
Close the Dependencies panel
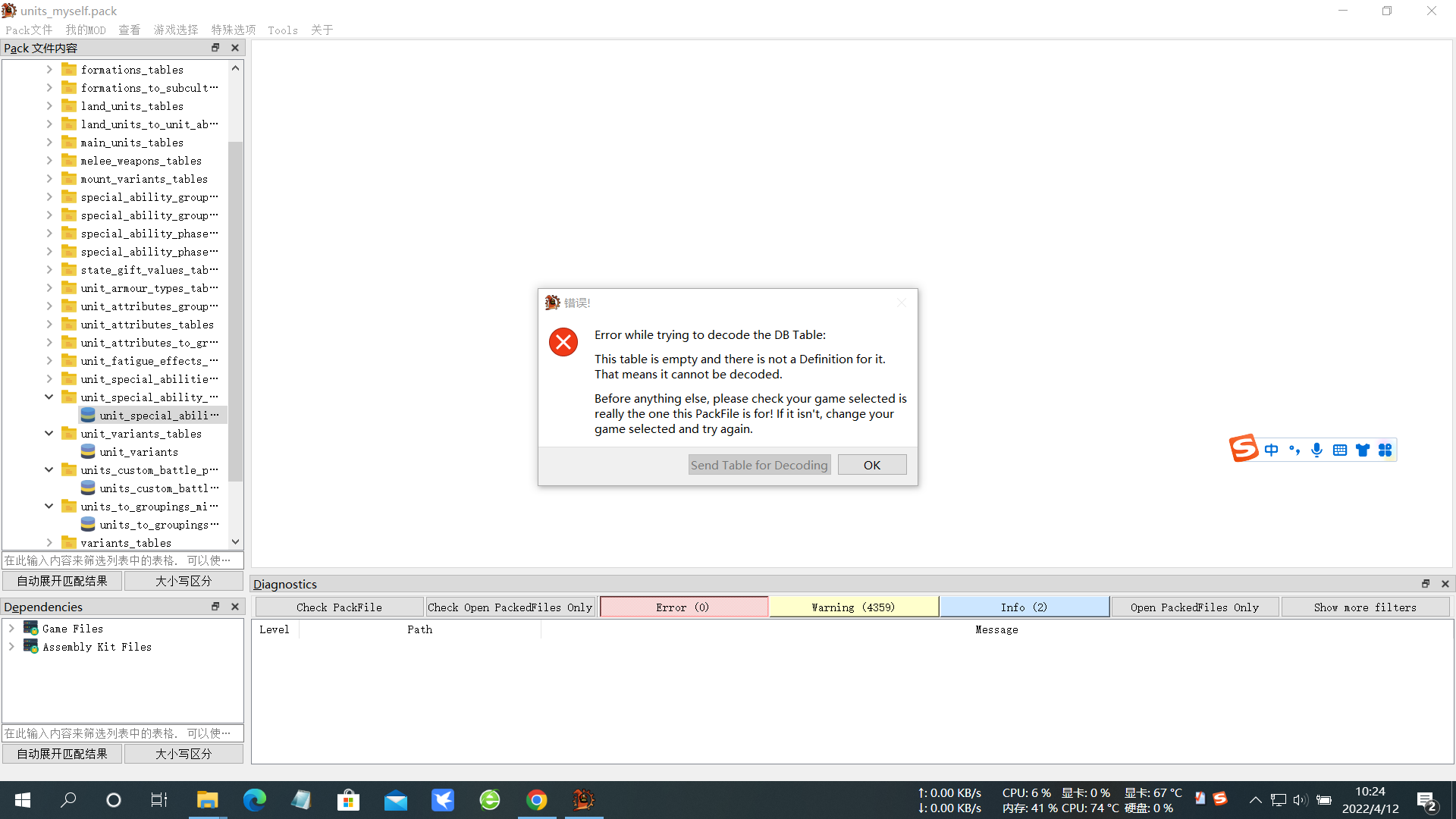coord(235,607)
